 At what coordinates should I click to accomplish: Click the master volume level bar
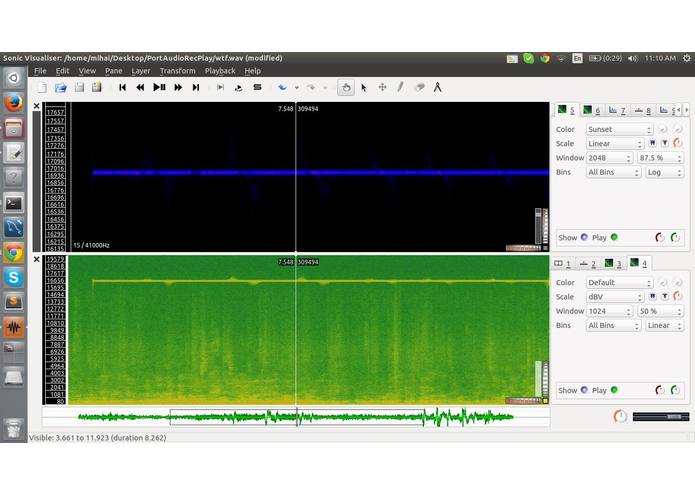pyautogui.click(x=661, y=416)
